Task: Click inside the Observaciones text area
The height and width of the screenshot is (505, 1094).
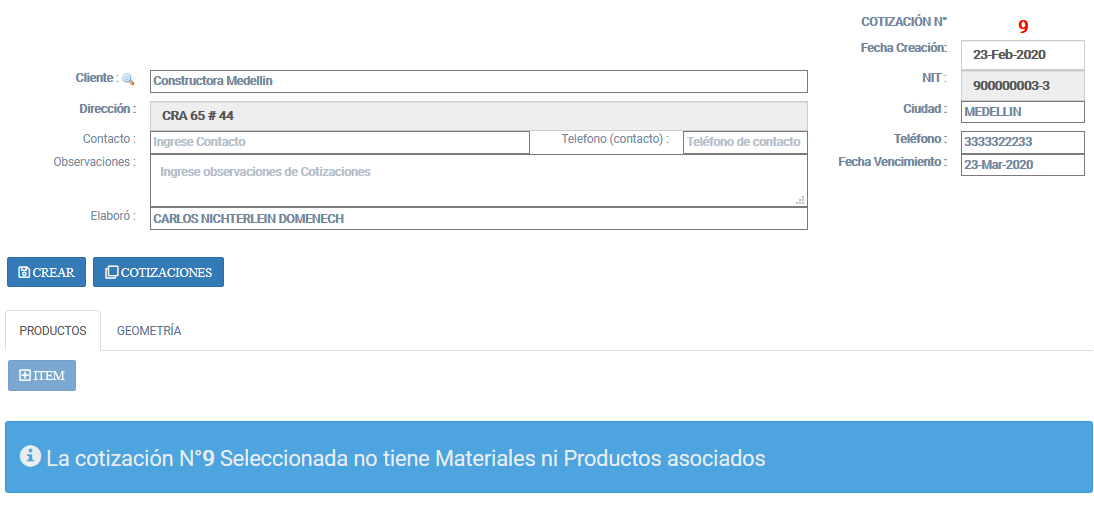Action: (478, 180)
